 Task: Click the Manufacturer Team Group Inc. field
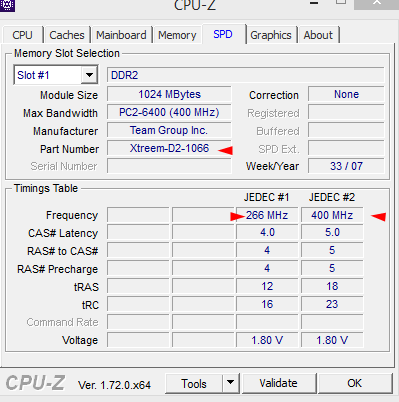coord(169,130)
